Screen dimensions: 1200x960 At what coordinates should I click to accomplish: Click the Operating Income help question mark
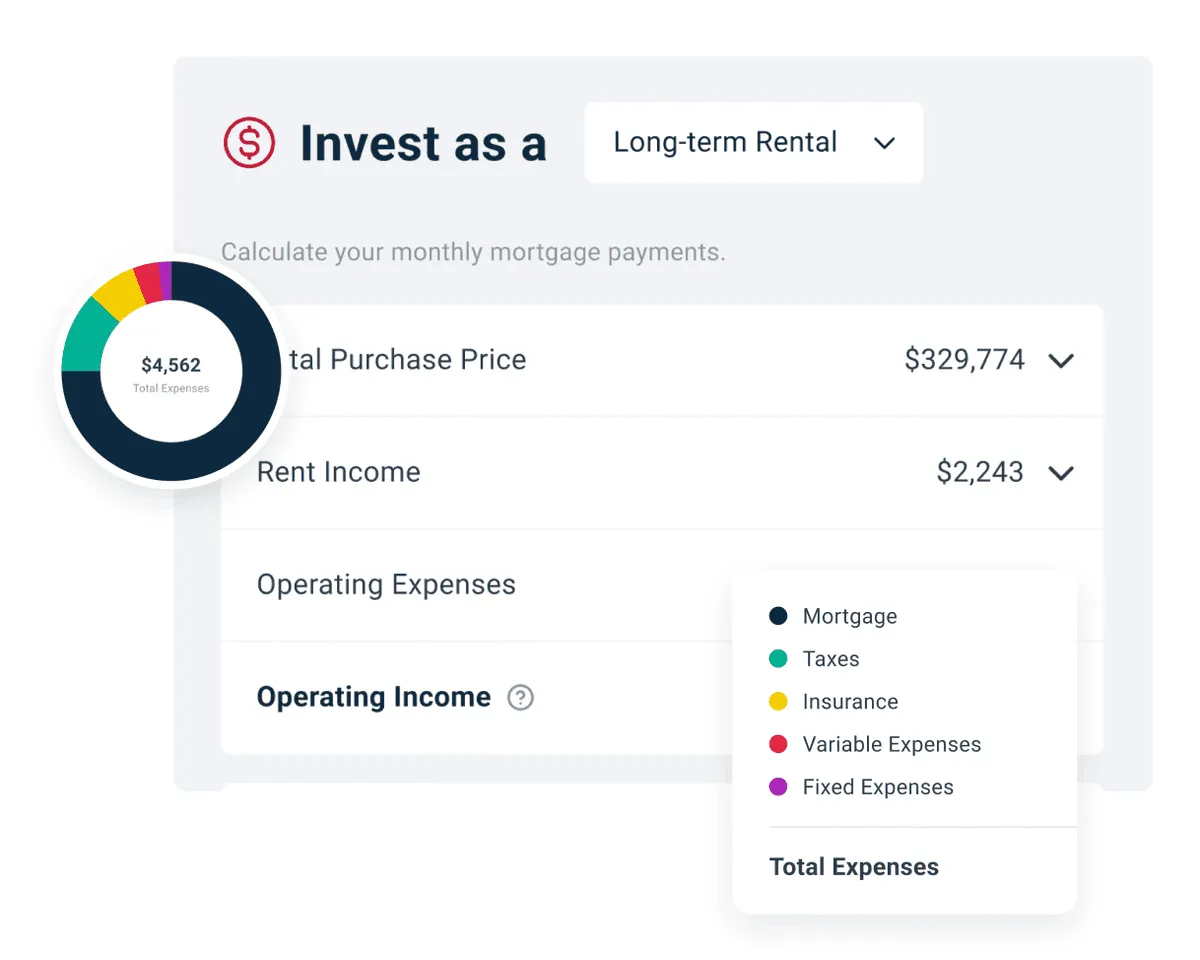pos(520,697)
